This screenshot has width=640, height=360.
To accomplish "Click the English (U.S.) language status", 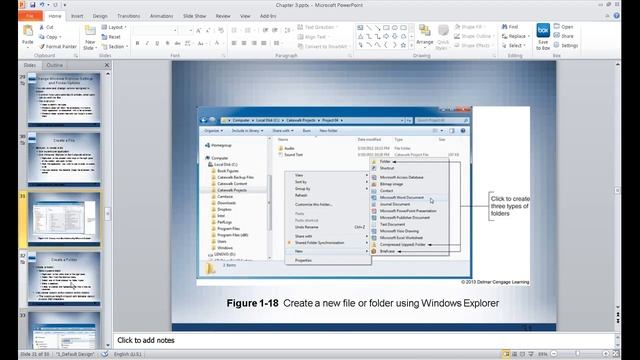I will tap(127, 354).
